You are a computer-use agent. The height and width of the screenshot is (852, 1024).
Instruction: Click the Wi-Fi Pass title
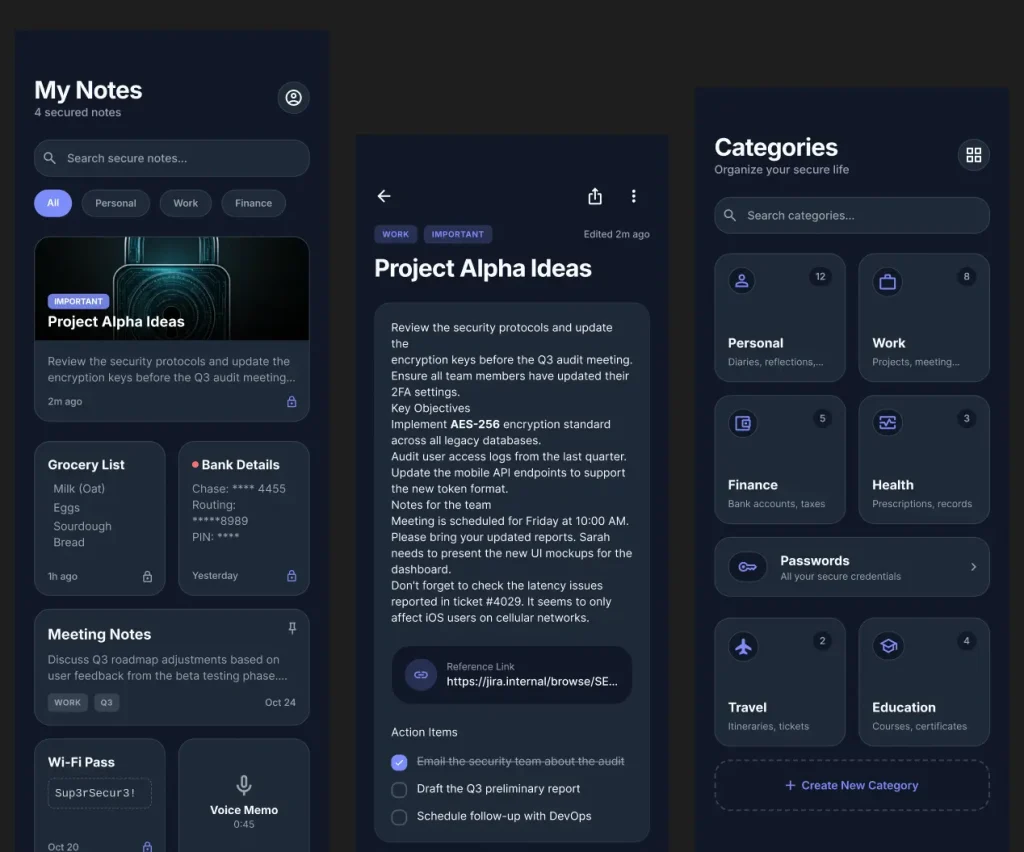tap(81, 763)
